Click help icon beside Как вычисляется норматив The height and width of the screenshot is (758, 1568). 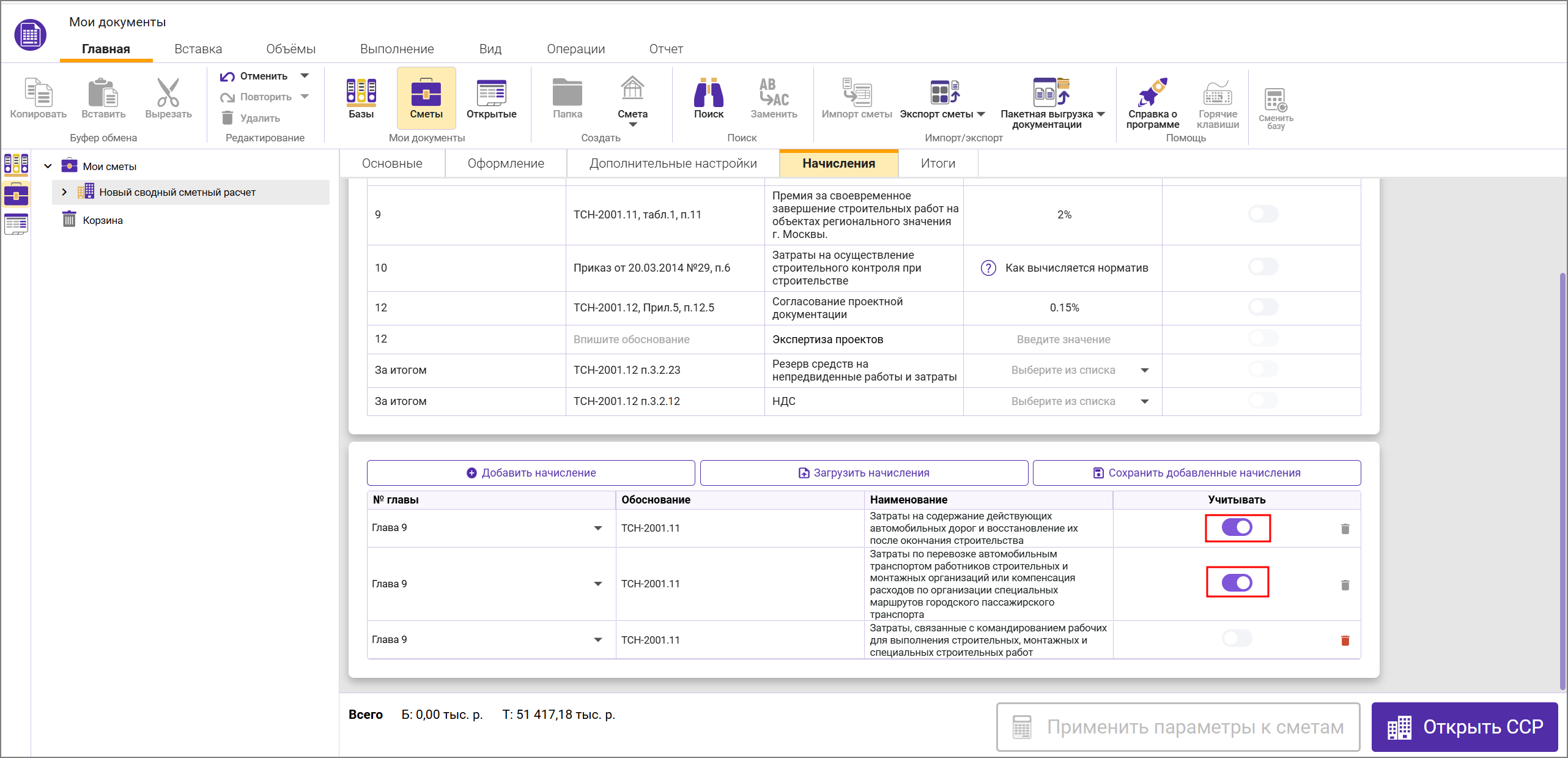(988, 268)
